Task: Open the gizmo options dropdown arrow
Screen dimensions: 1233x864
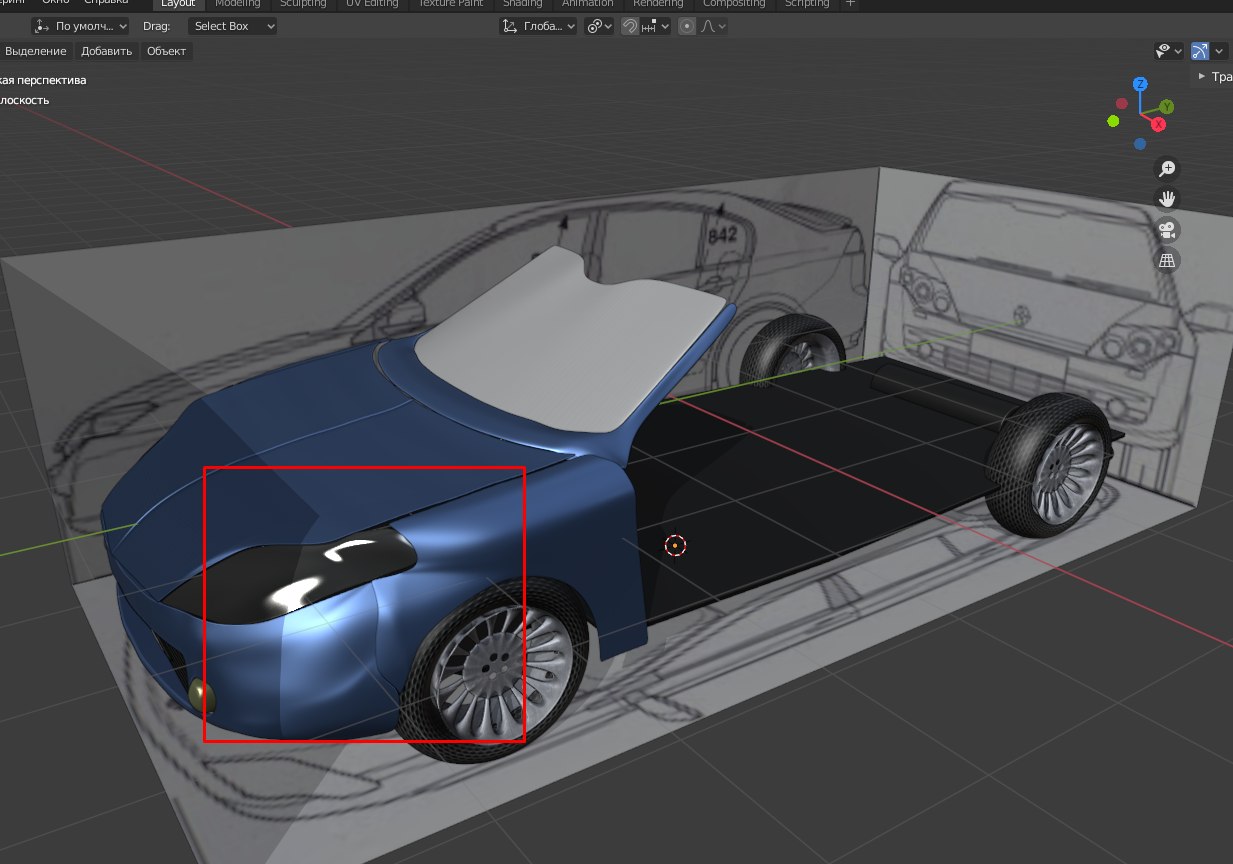Action: coord(1220,51)
